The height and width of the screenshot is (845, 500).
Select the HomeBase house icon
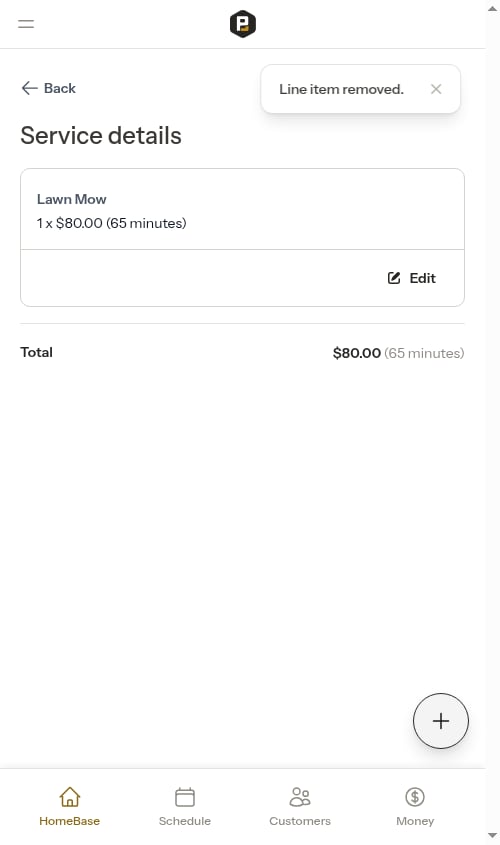pyautogui.click(x=70, y=796)
